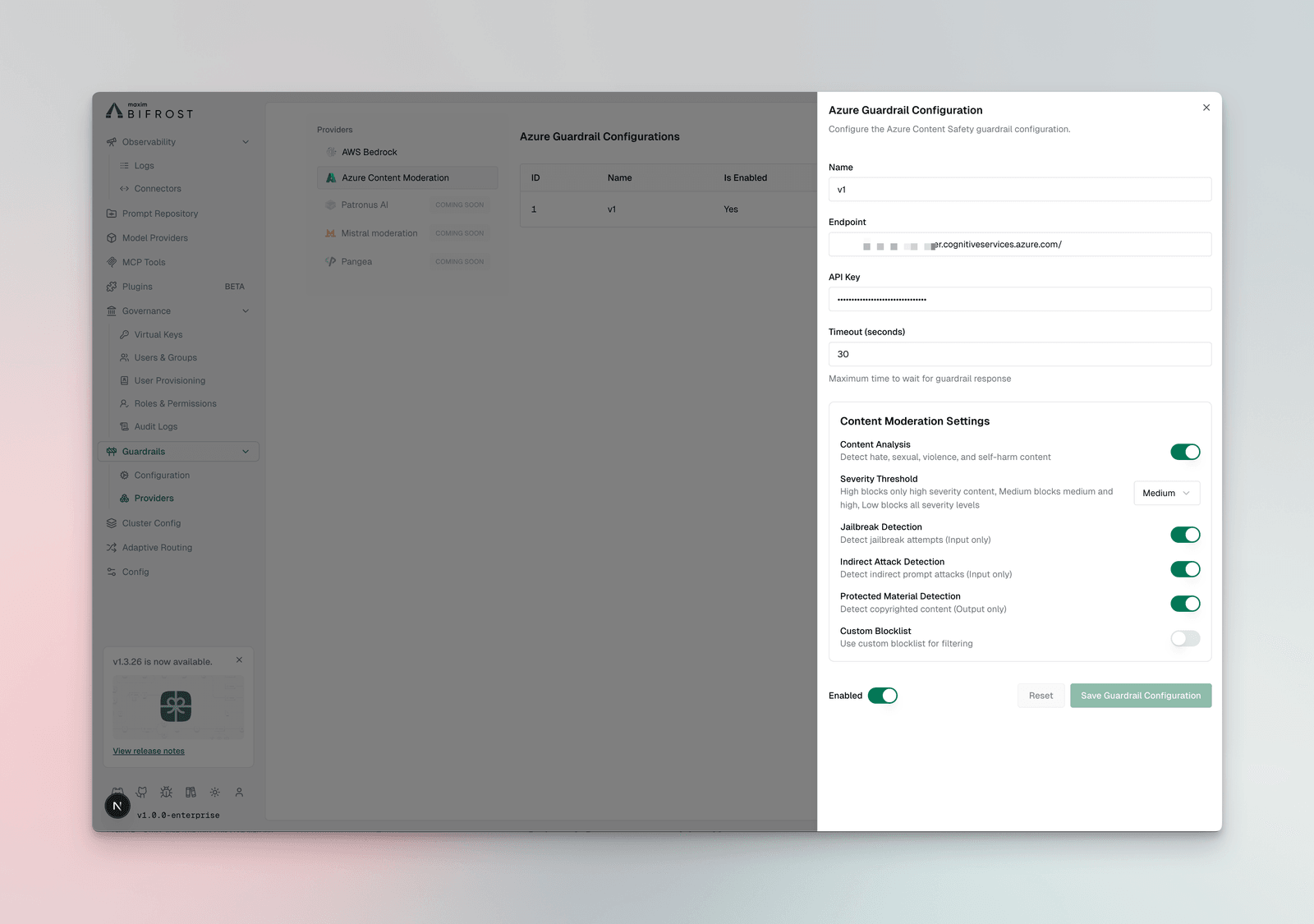This screenshot has width=1314, height=924.
Task: Click the Bifrost logo in sidebar
Action: 149,111
